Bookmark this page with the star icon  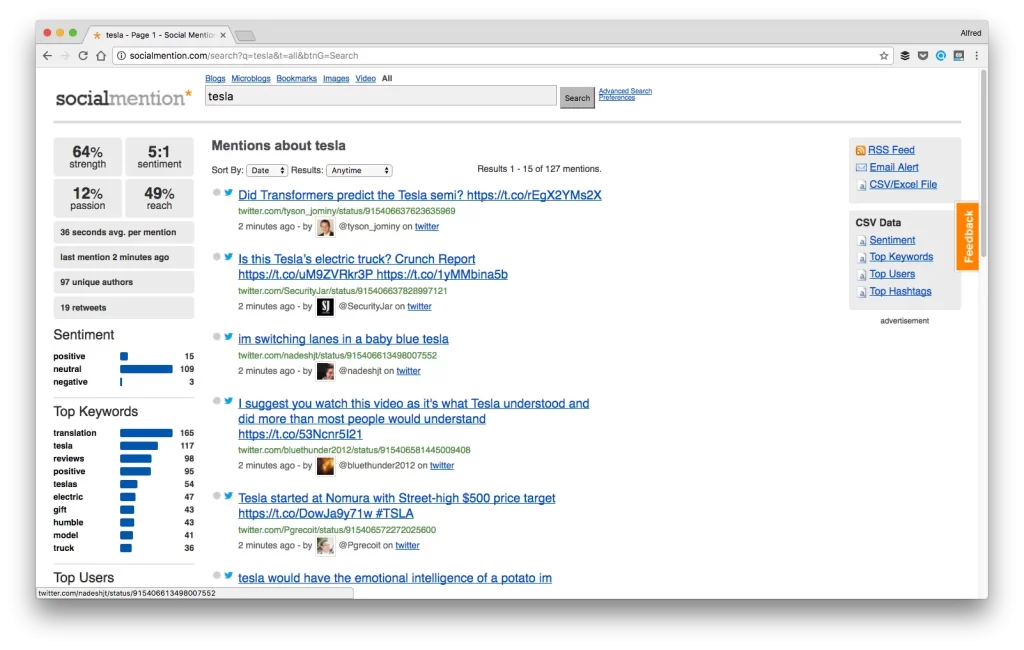pos(884,56)
